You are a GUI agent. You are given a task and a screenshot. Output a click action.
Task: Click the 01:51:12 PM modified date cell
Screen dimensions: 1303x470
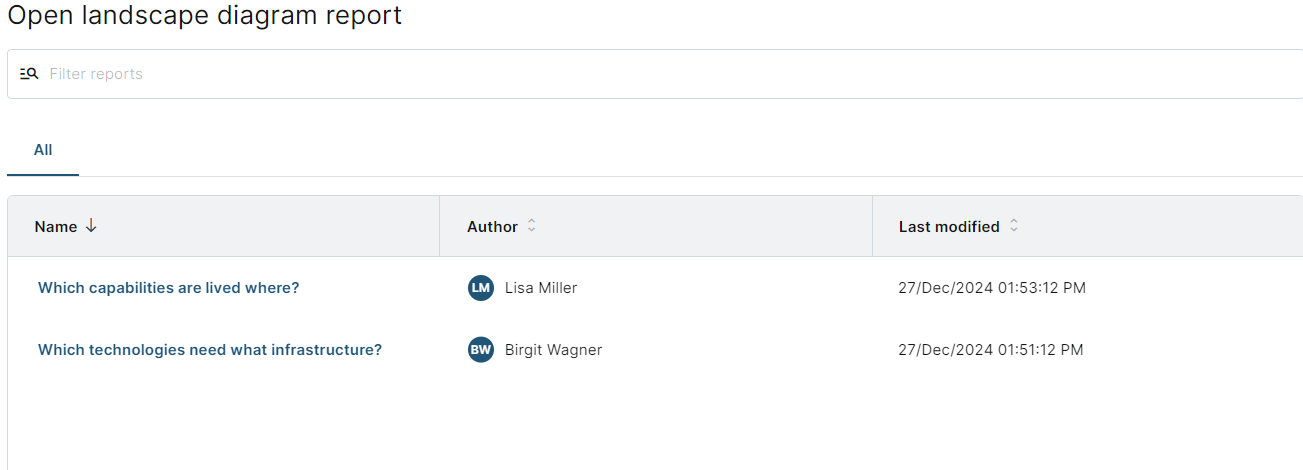991,350
